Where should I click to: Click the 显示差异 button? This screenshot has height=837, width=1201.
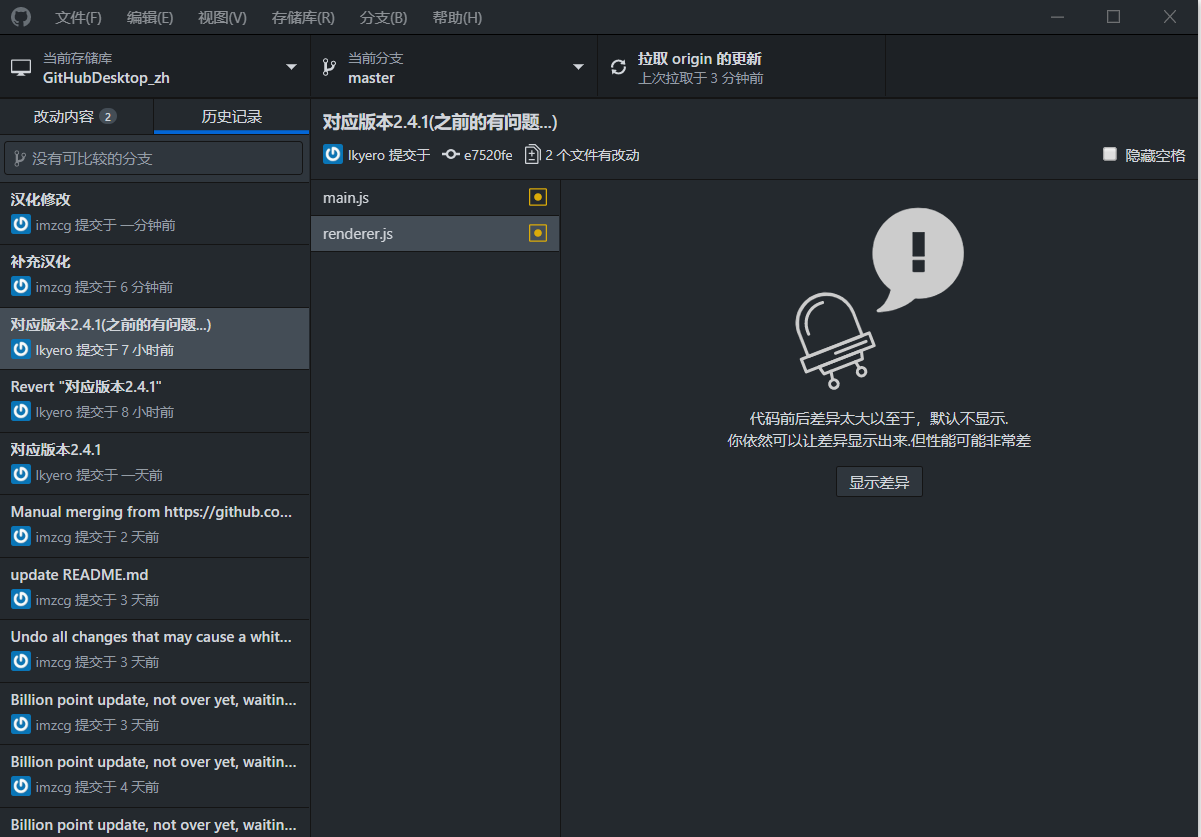[x=879, y=482]
